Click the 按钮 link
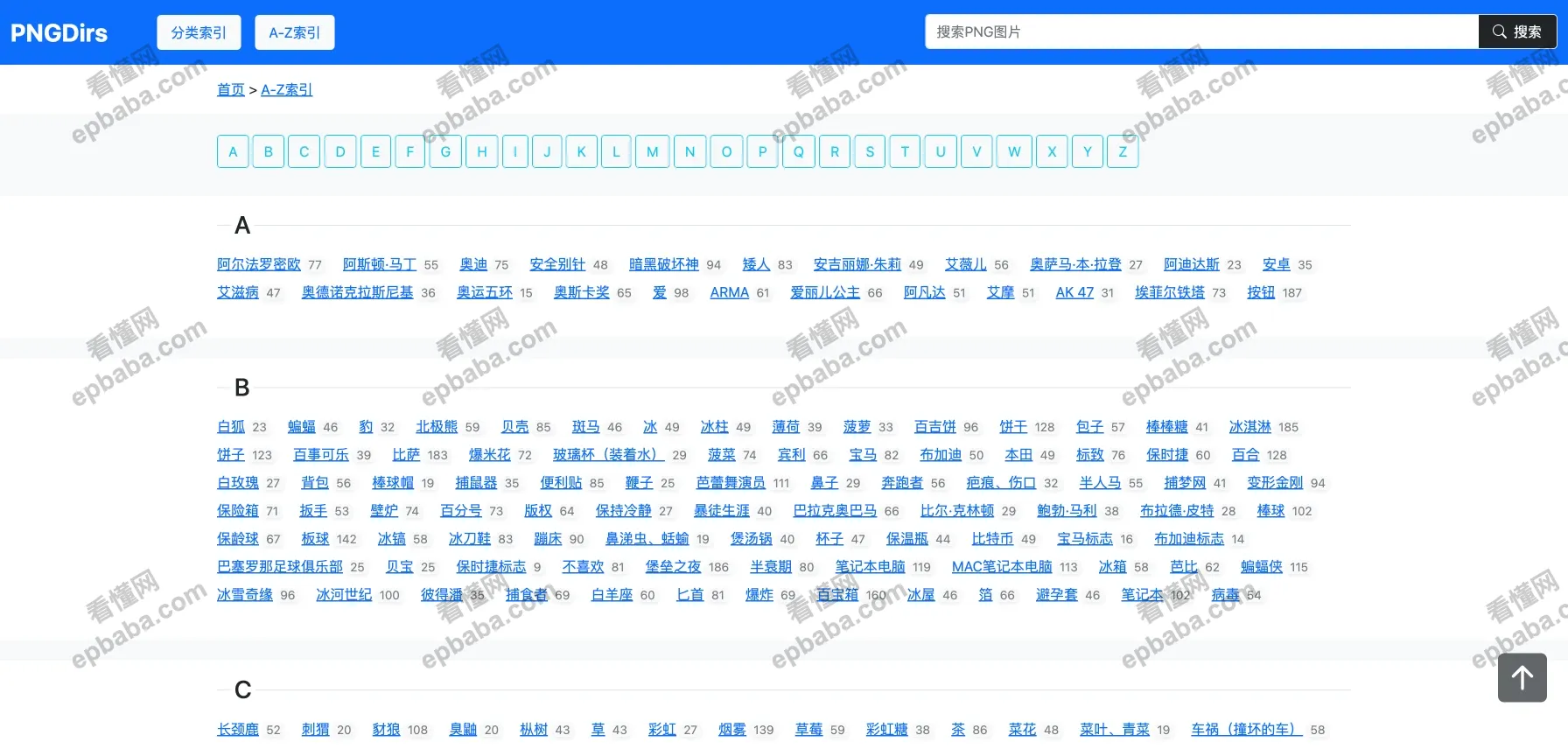1568x749 pixels. point(1261,292)
